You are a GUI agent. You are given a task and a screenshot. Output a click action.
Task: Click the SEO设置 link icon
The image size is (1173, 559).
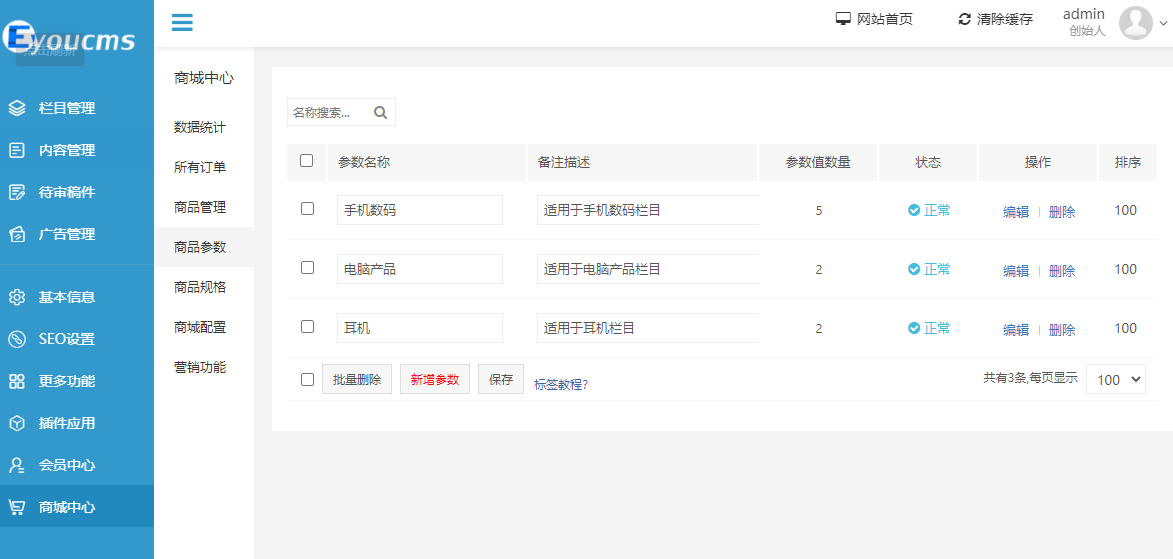pos(17,339)
